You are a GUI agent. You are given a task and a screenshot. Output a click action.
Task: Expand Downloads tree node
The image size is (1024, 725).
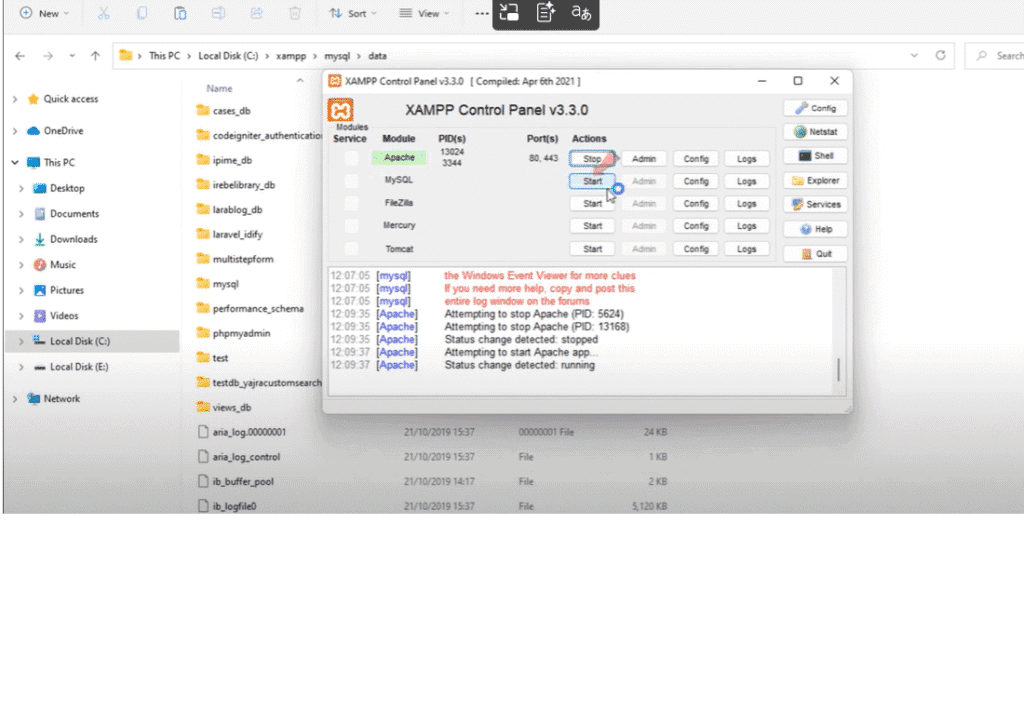coord(21,240)
